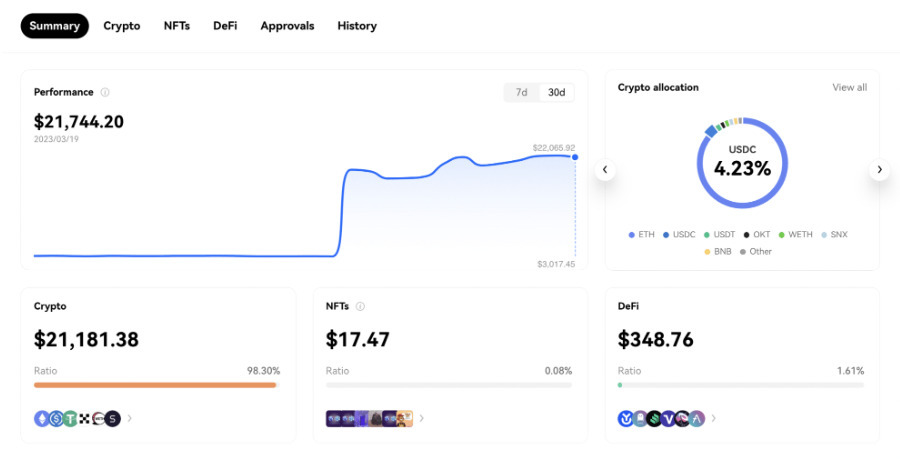
Task: Click the blue Yearn icon in DeFi card
Action: click(x=625, y=419)
